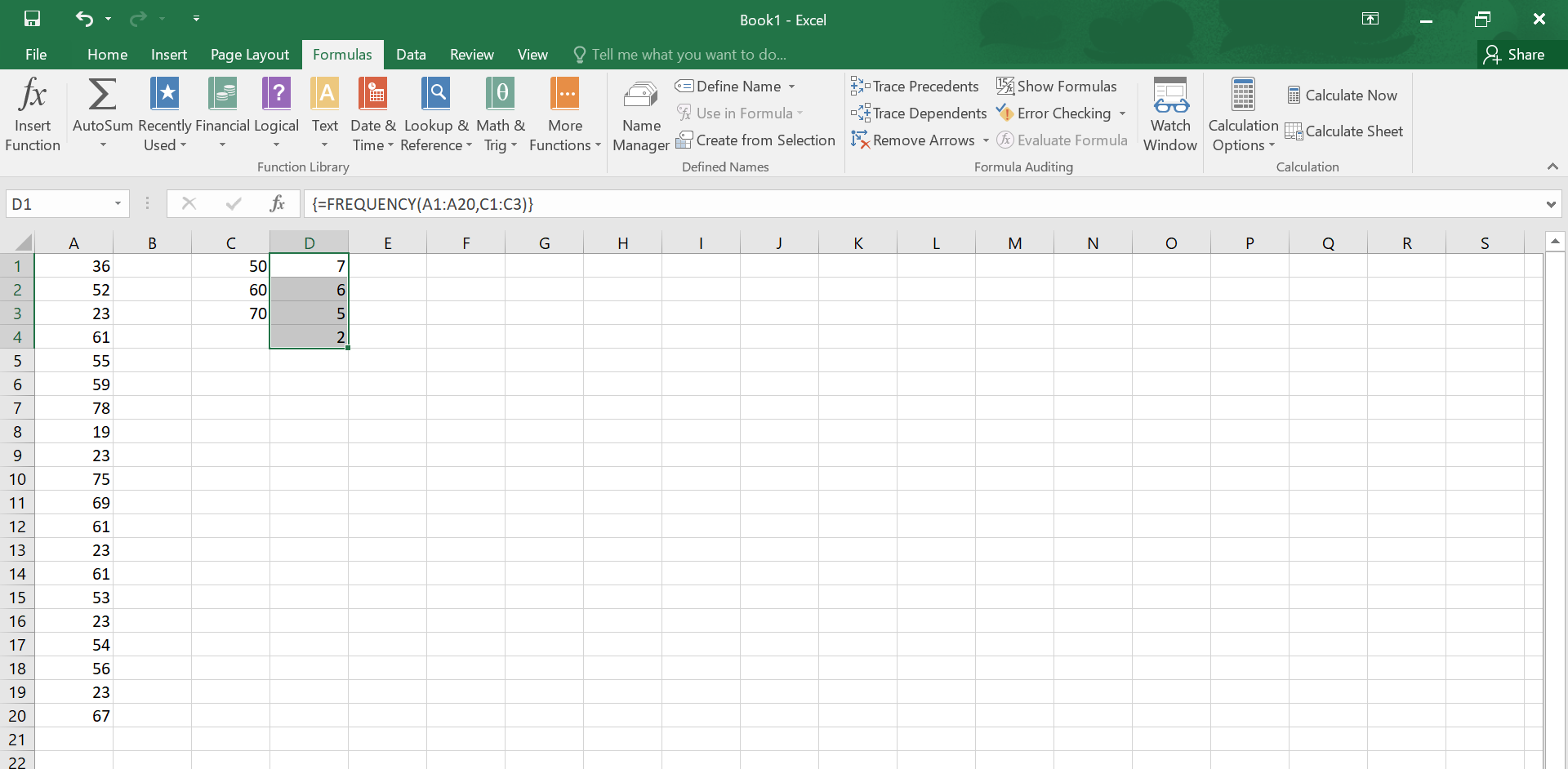Open the Insert Function dialog

point(32,114)
